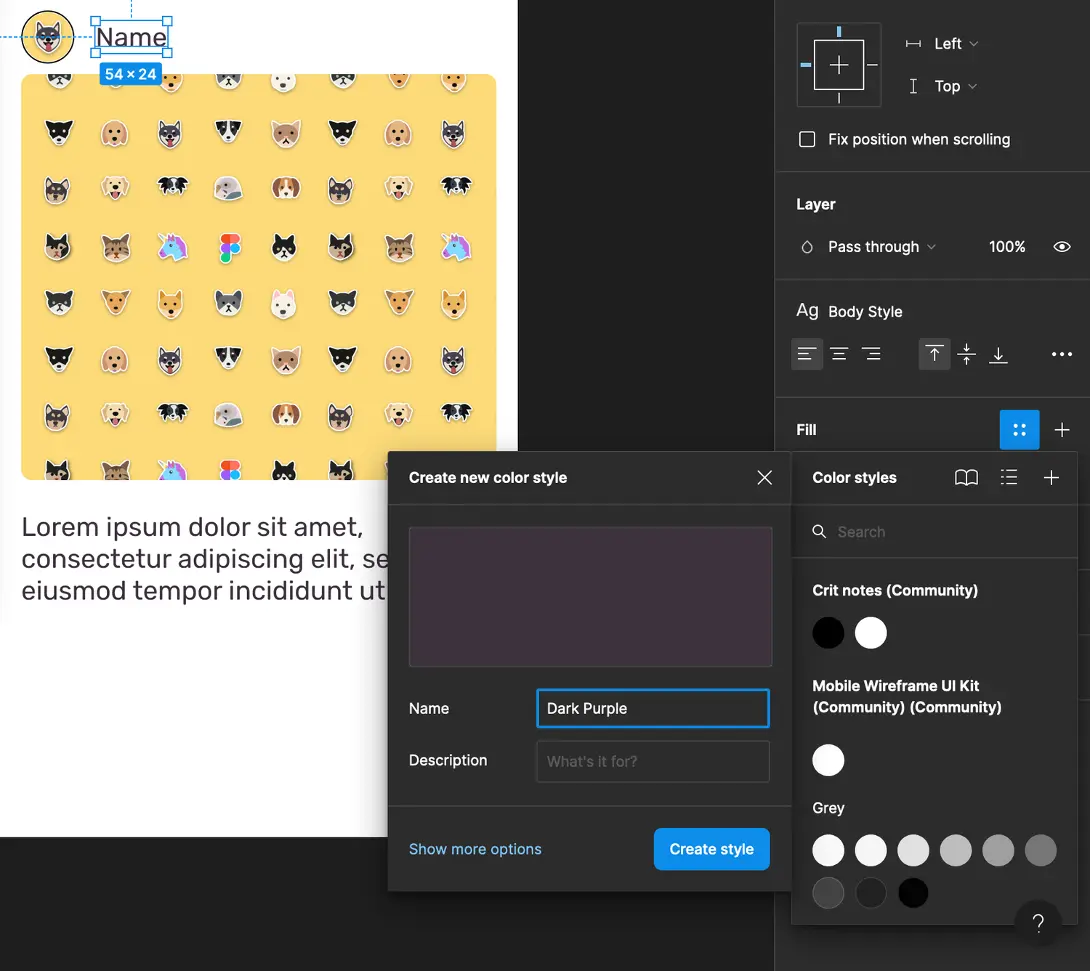Align text center

839,354
